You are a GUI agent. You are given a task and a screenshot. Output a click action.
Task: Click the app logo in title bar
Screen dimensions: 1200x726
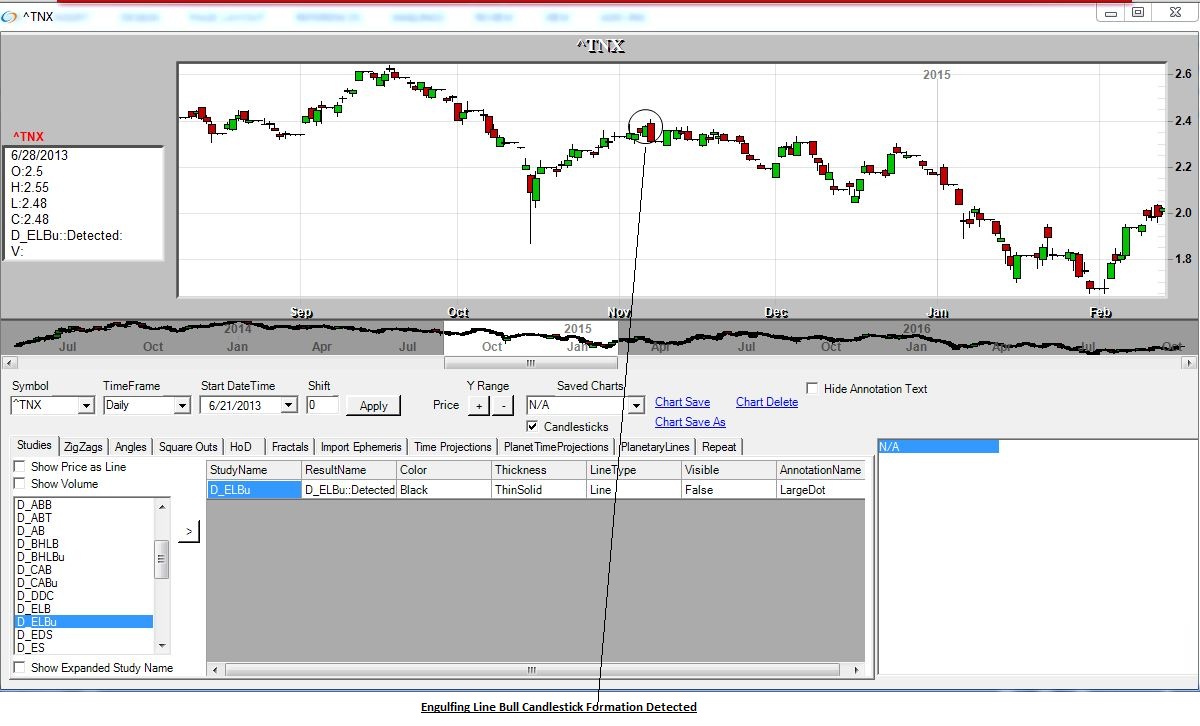pos(10,16)
